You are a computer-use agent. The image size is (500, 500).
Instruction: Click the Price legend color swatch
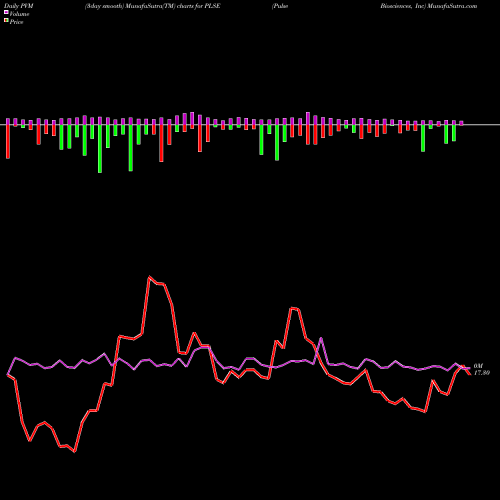pyautogui.click(x=6, y=21)
